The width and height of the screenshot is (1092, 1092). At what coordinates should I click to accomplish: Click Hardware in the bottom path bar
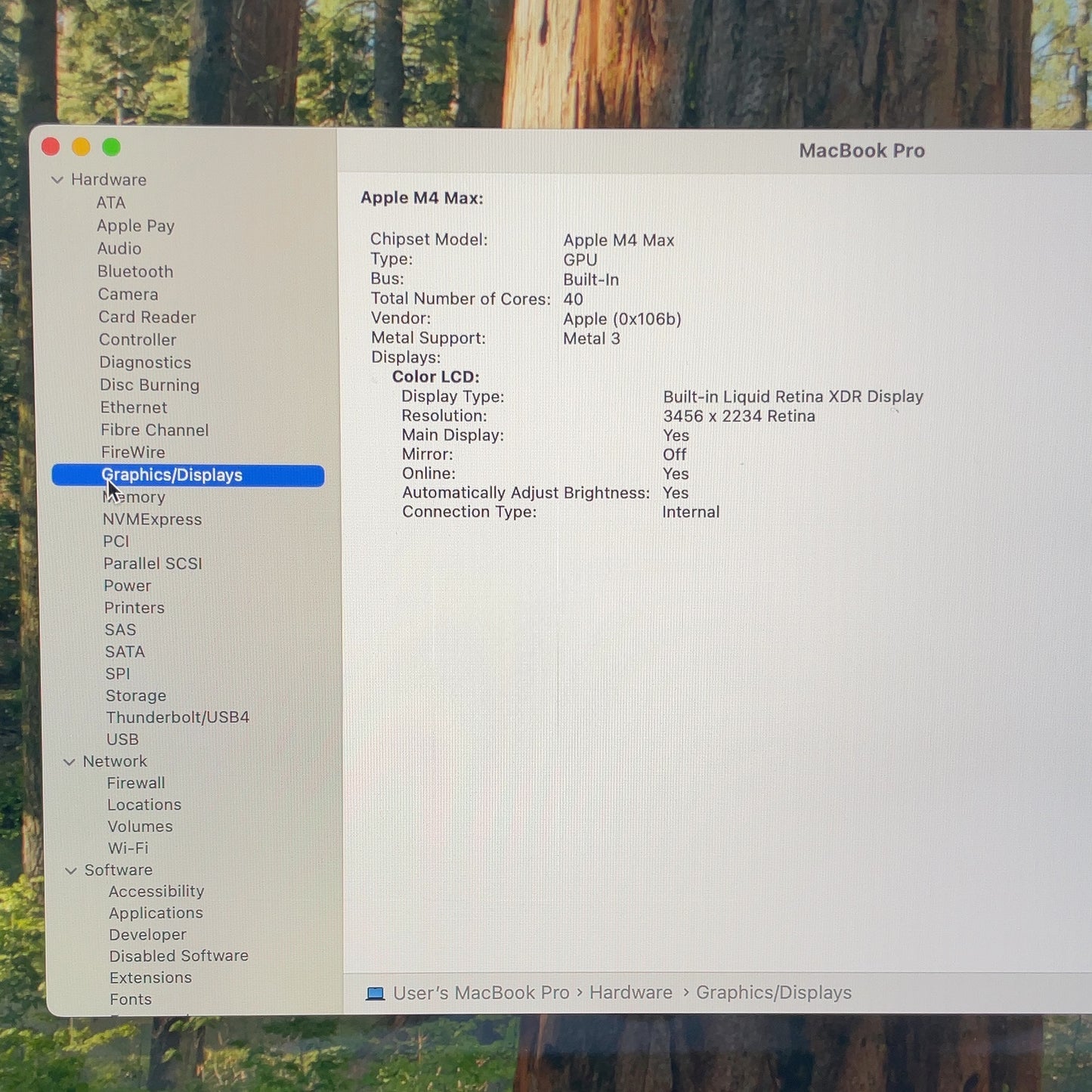631,993
